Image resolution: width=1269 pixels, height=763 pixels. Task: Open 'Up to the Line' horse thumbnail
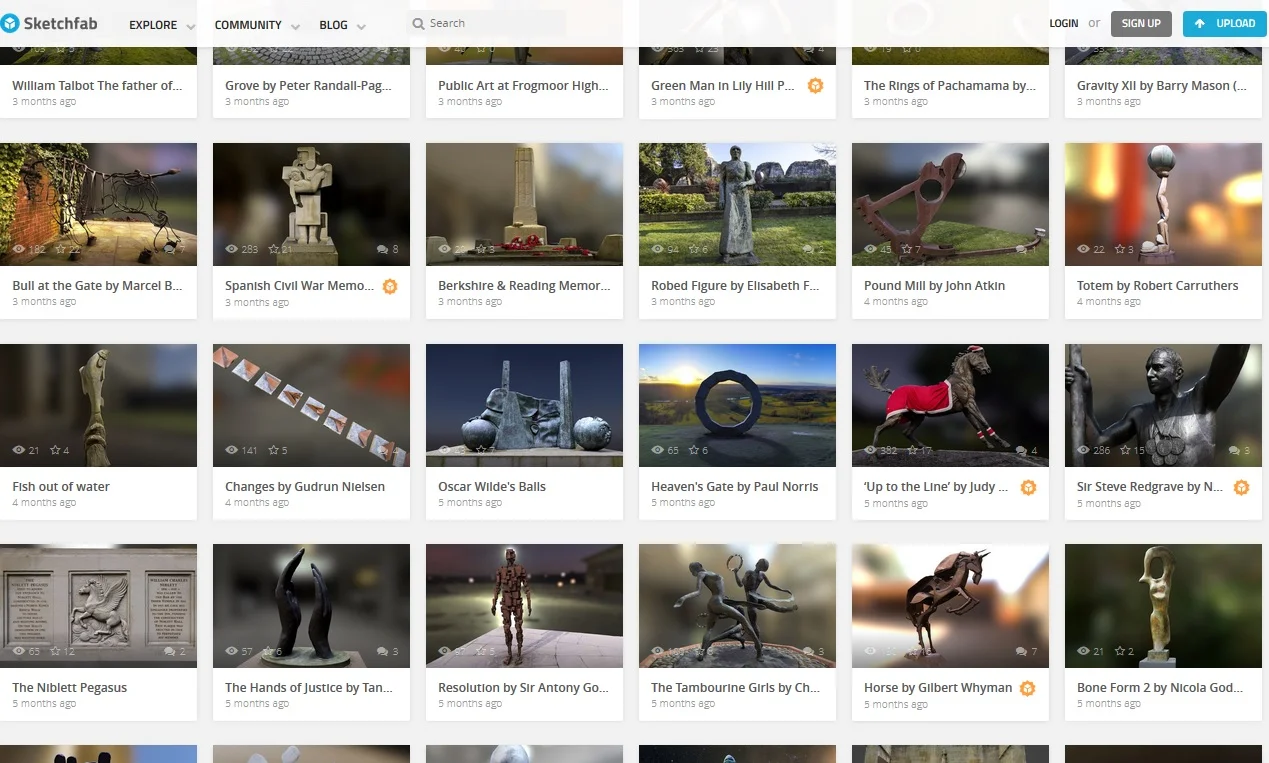(950, 405)
